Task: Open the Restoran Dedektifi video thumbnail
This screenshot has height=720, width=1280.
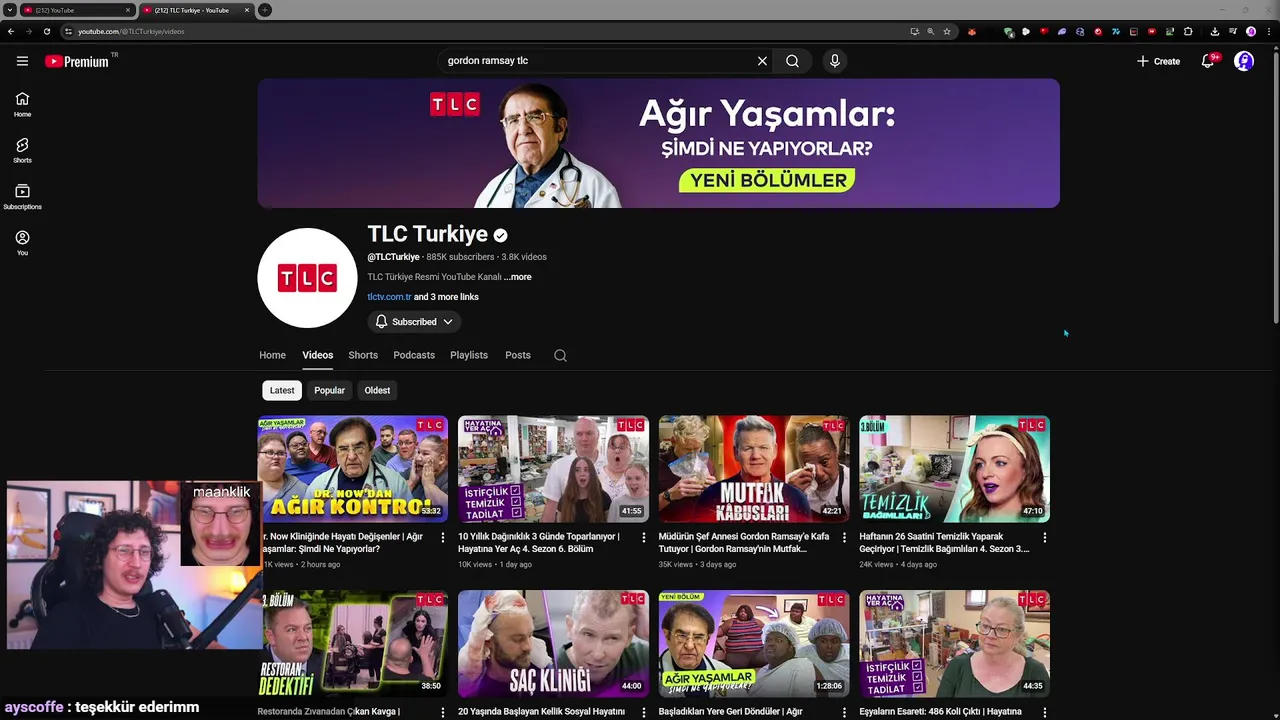Action: pyautogui.click(x=353, y=644)
